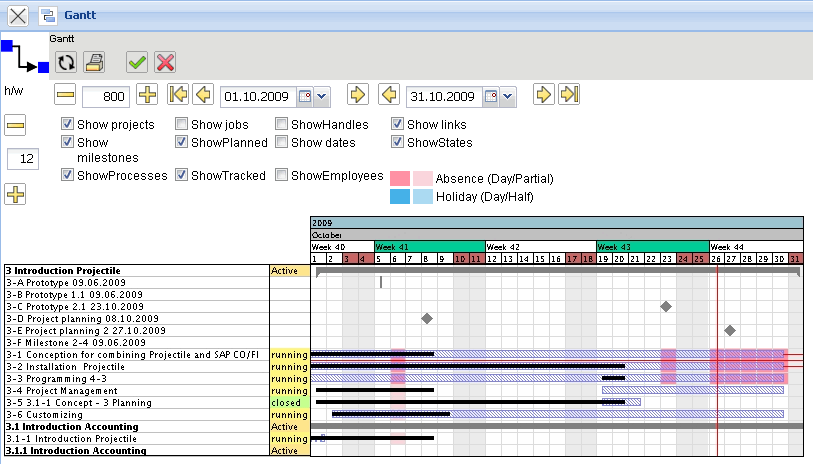The width and height of the screenshot is (813, 464).
Task: Decrease chart width with minus icon
Action: 65,95
